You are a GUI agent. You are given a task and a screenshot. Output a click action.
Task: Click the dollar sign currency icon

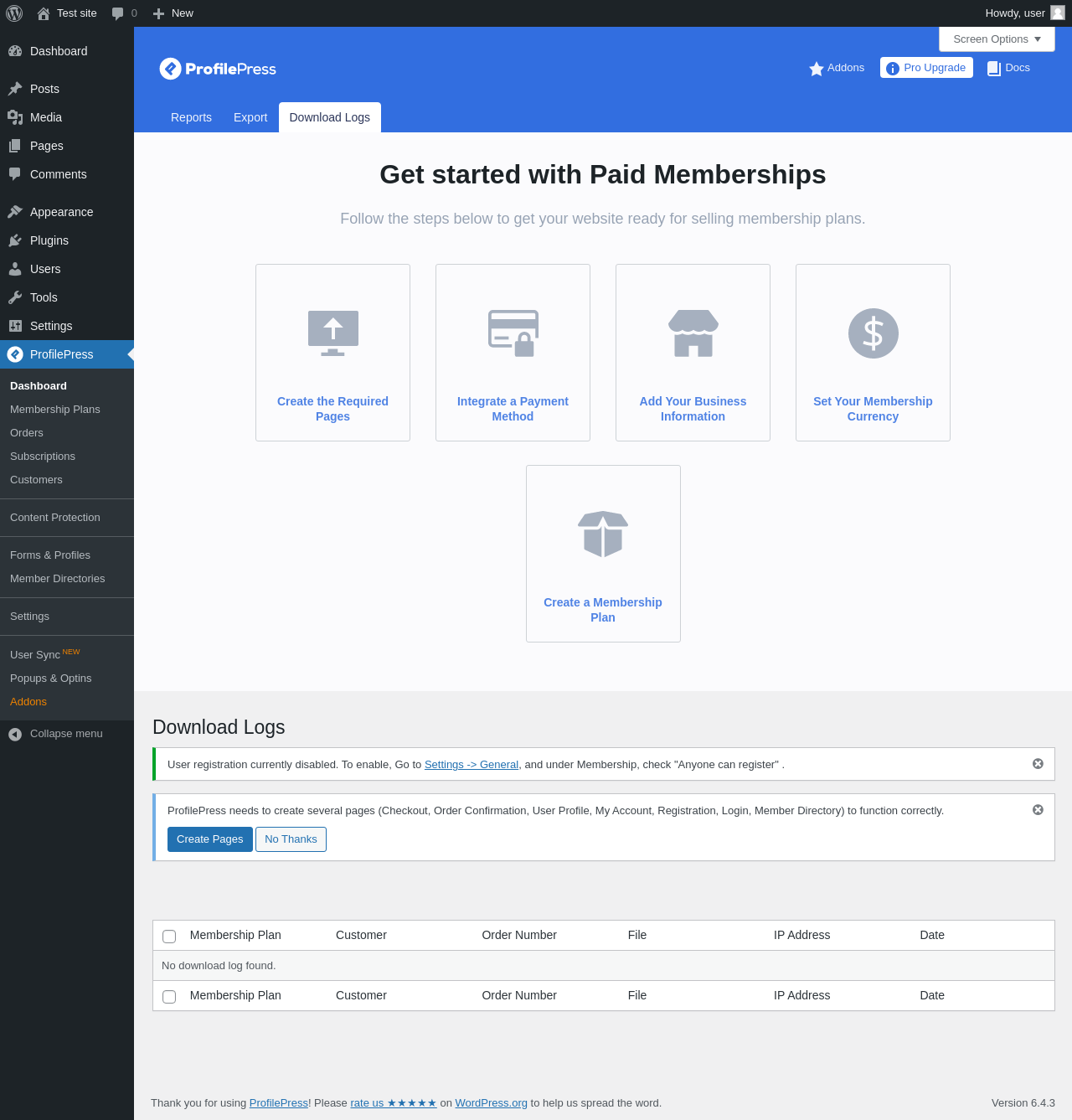click(x=874, y=333)
